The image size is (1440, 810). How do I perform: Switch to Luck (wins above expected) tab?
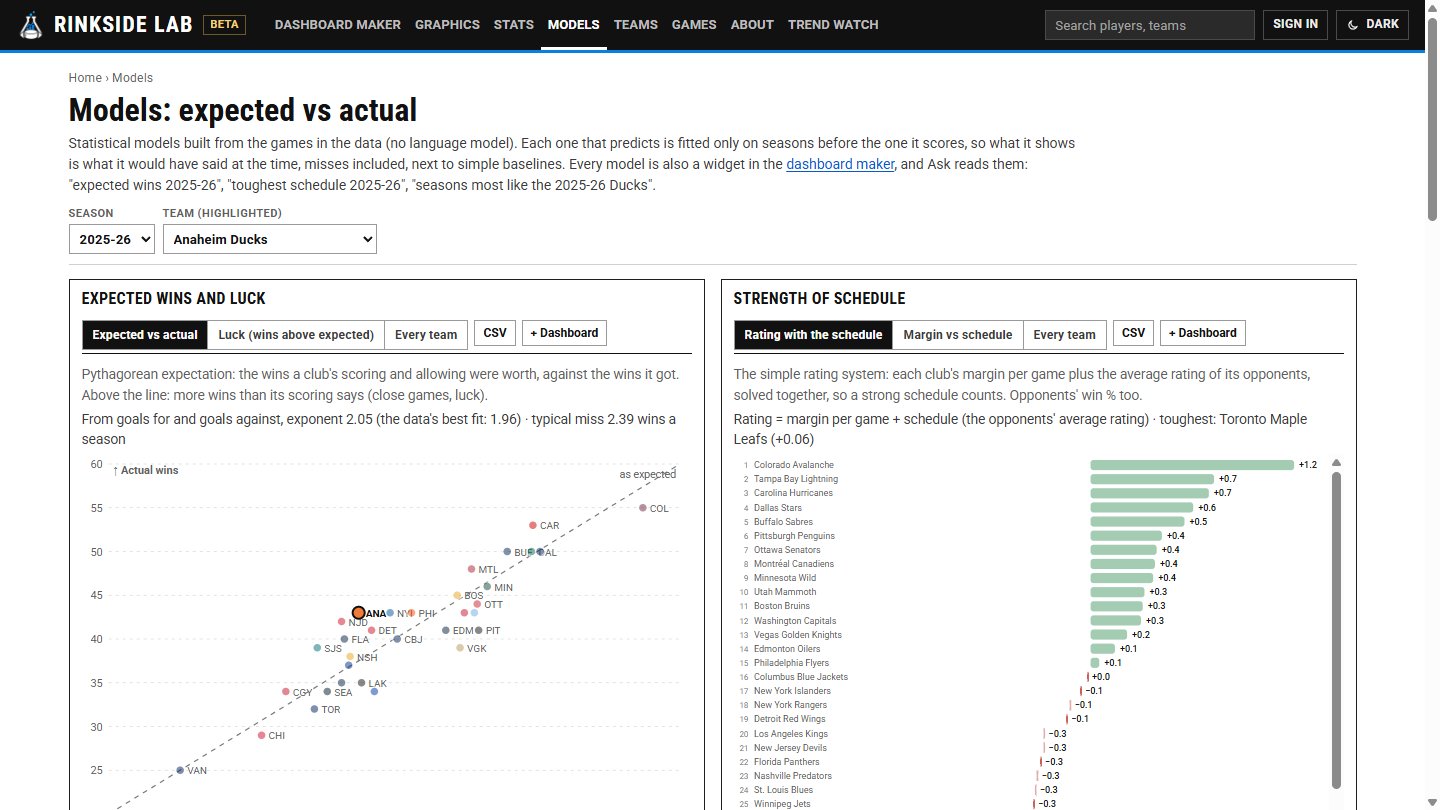coord(296,335)
